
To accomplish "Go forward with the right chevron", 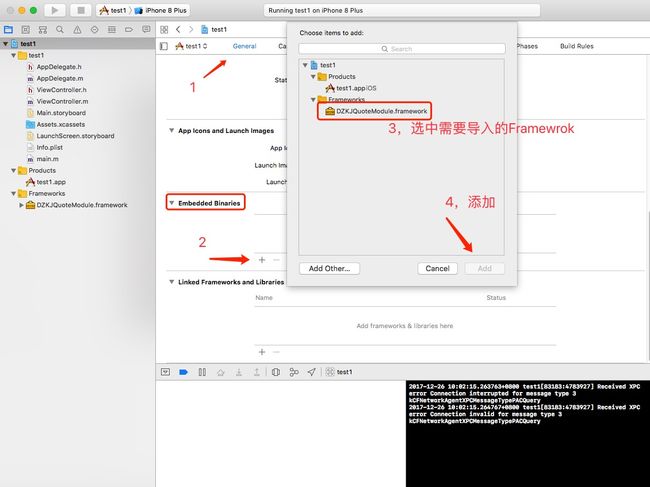I will [191, 29].
